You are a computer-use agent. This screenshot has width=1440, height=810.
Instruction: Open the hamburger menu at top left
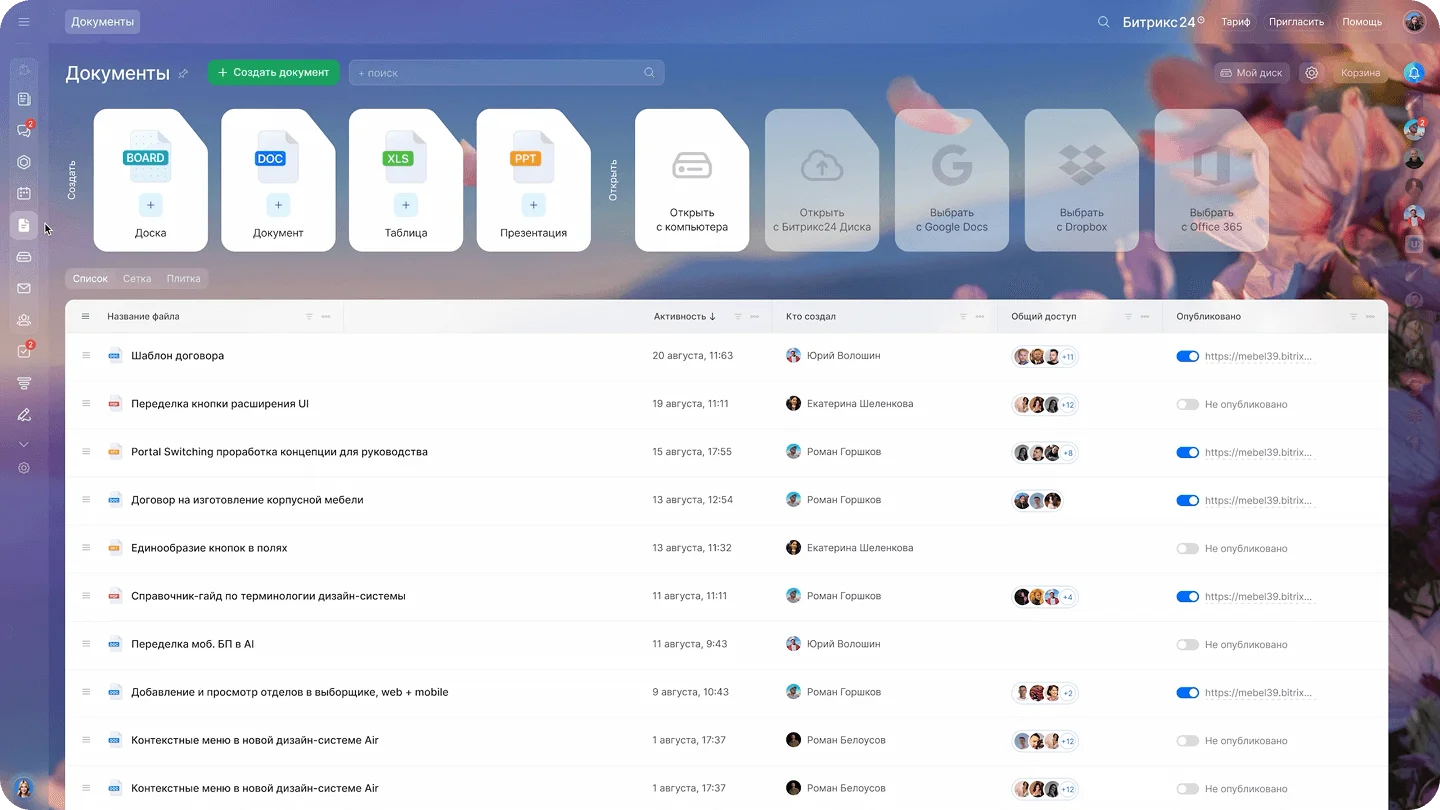pyautogui.click(x=24, y=22)
